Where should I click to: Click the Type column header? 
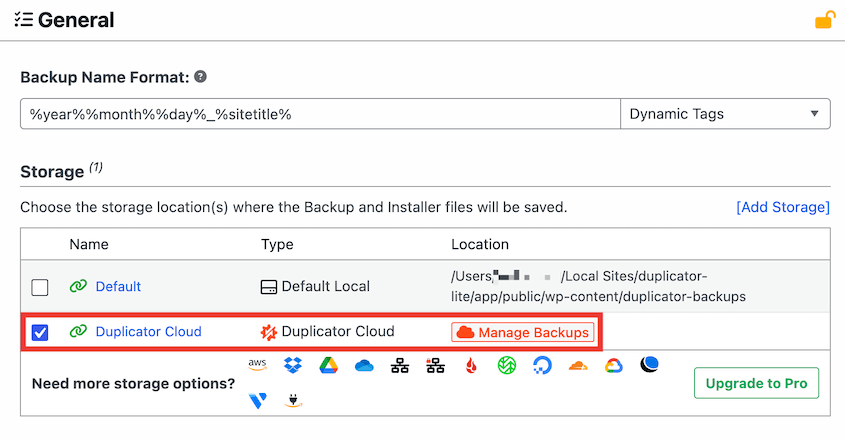coord(277,245)
